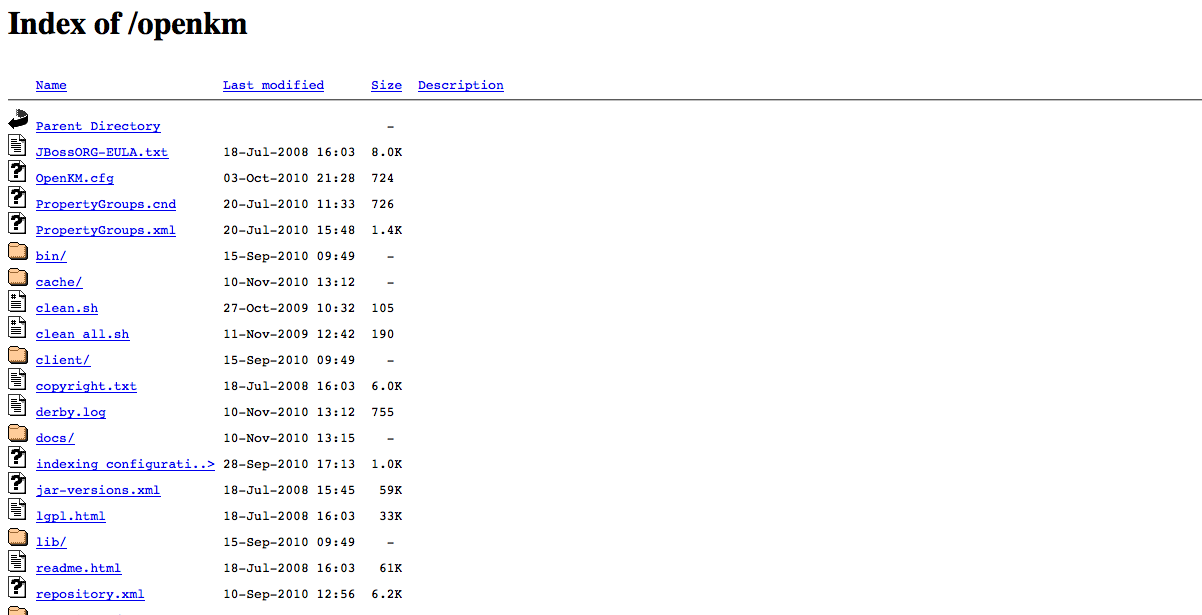Image resolution: width=1202 pixels, height=615 pixels.
Task: Click the icon beside jar-versions.xml
Action: [x=17, y=483]
